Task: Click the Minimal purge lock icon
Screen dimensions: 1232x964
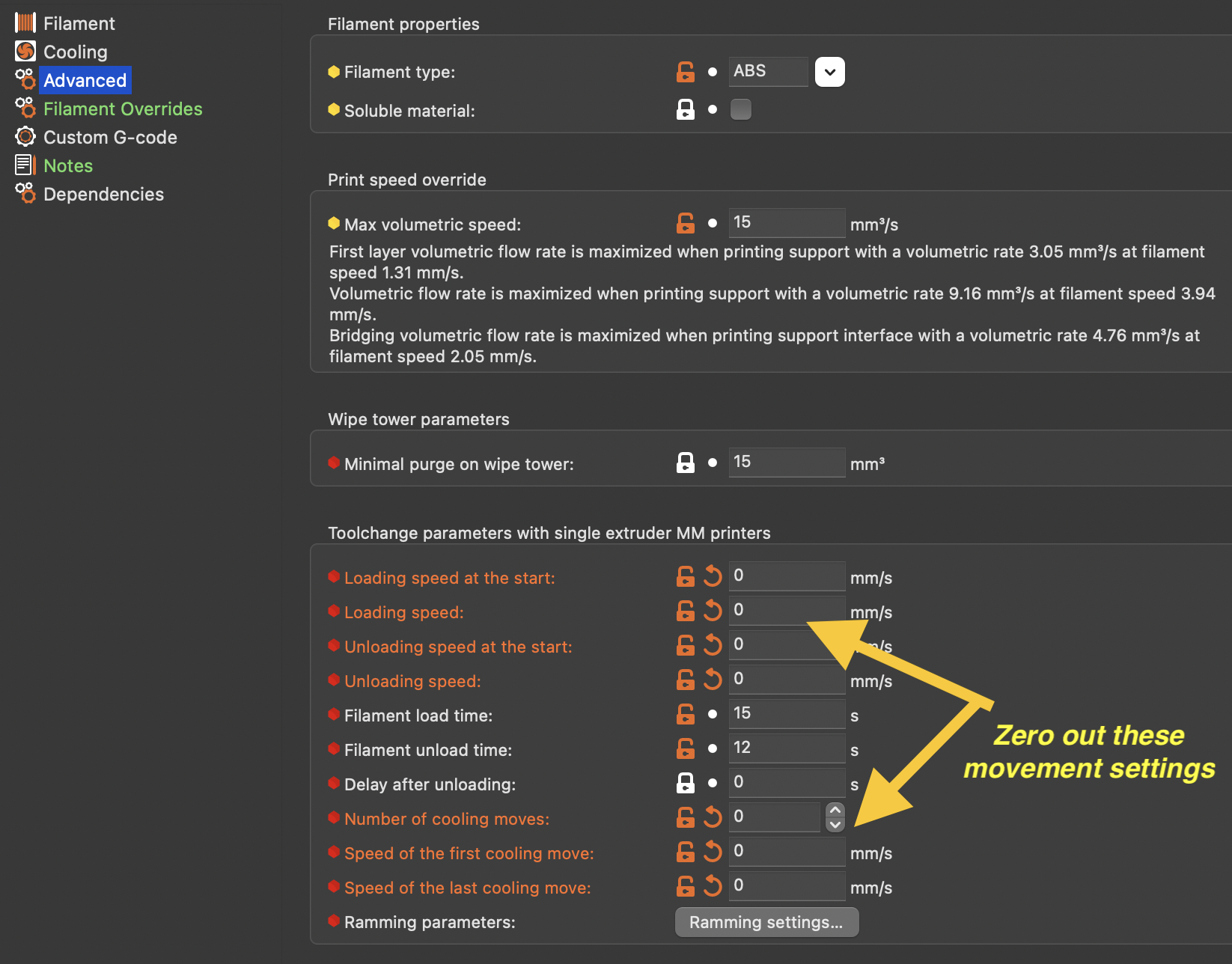Action: pos(686,463)
